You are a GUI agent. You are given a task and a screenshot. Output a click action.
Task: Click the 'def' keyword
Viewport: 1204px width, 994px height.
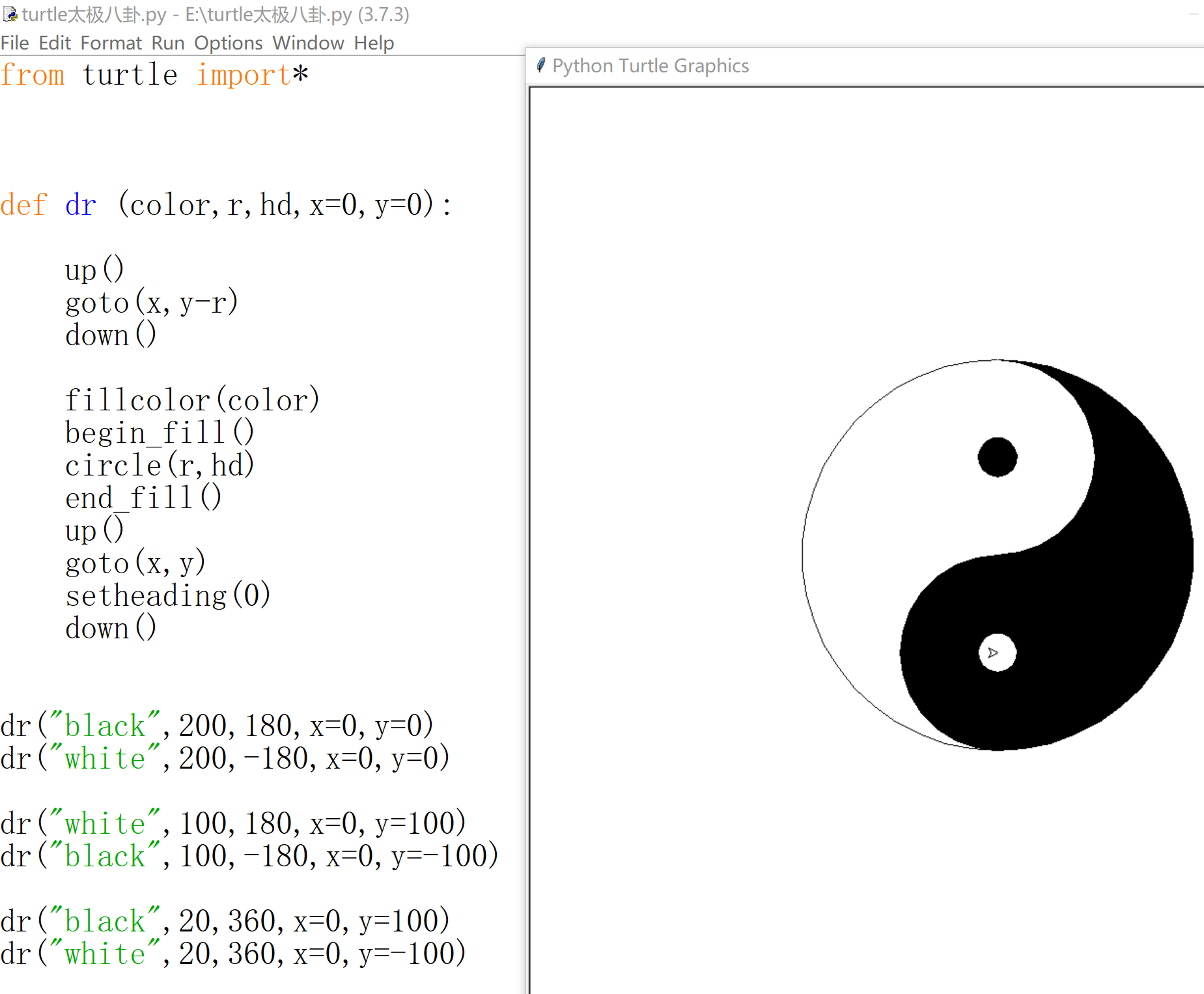(x=24, y=205)
